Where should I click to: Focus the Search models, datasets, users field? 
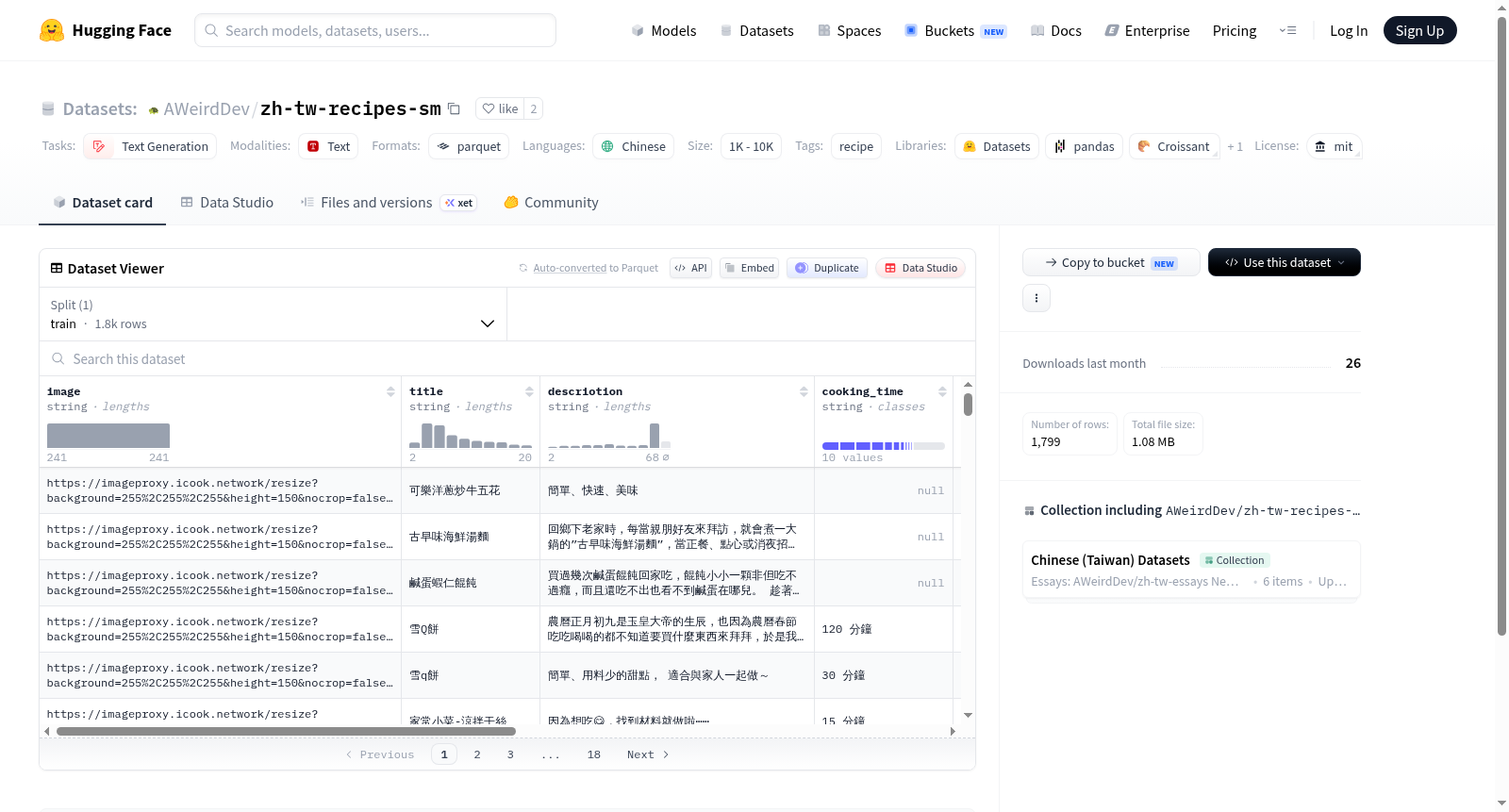click(x=375, y=30)
